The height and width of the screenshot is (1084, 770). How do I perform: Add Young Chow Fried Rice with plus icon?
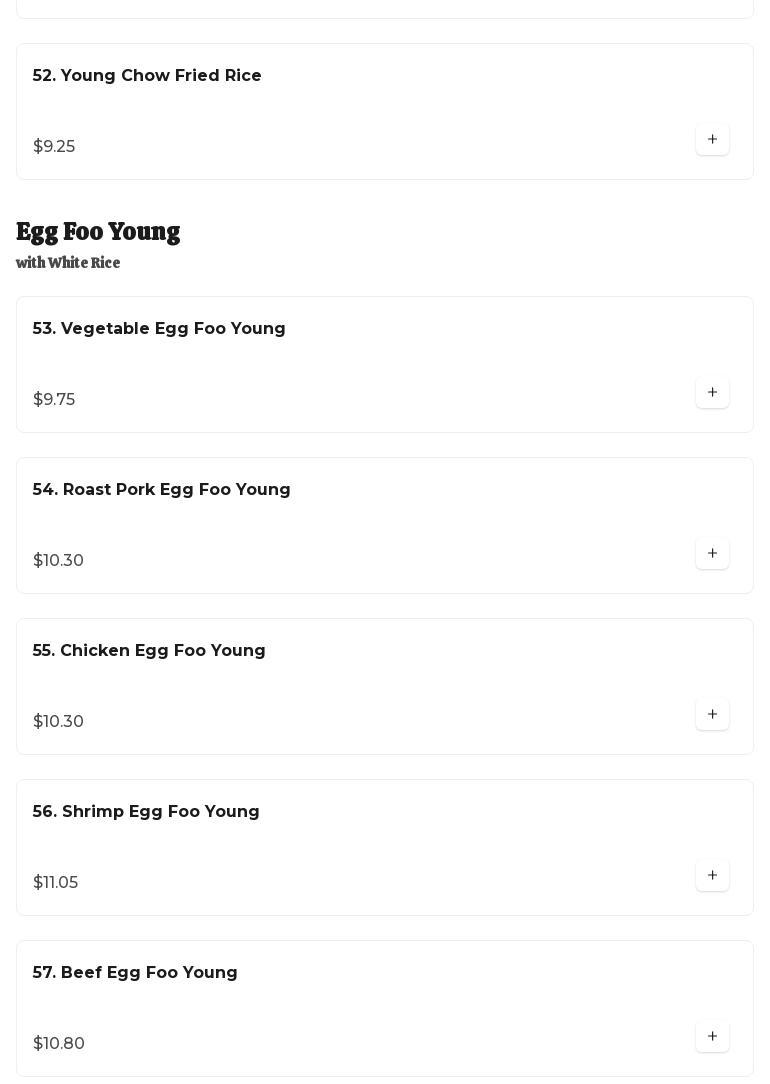[x=712, y=139]
